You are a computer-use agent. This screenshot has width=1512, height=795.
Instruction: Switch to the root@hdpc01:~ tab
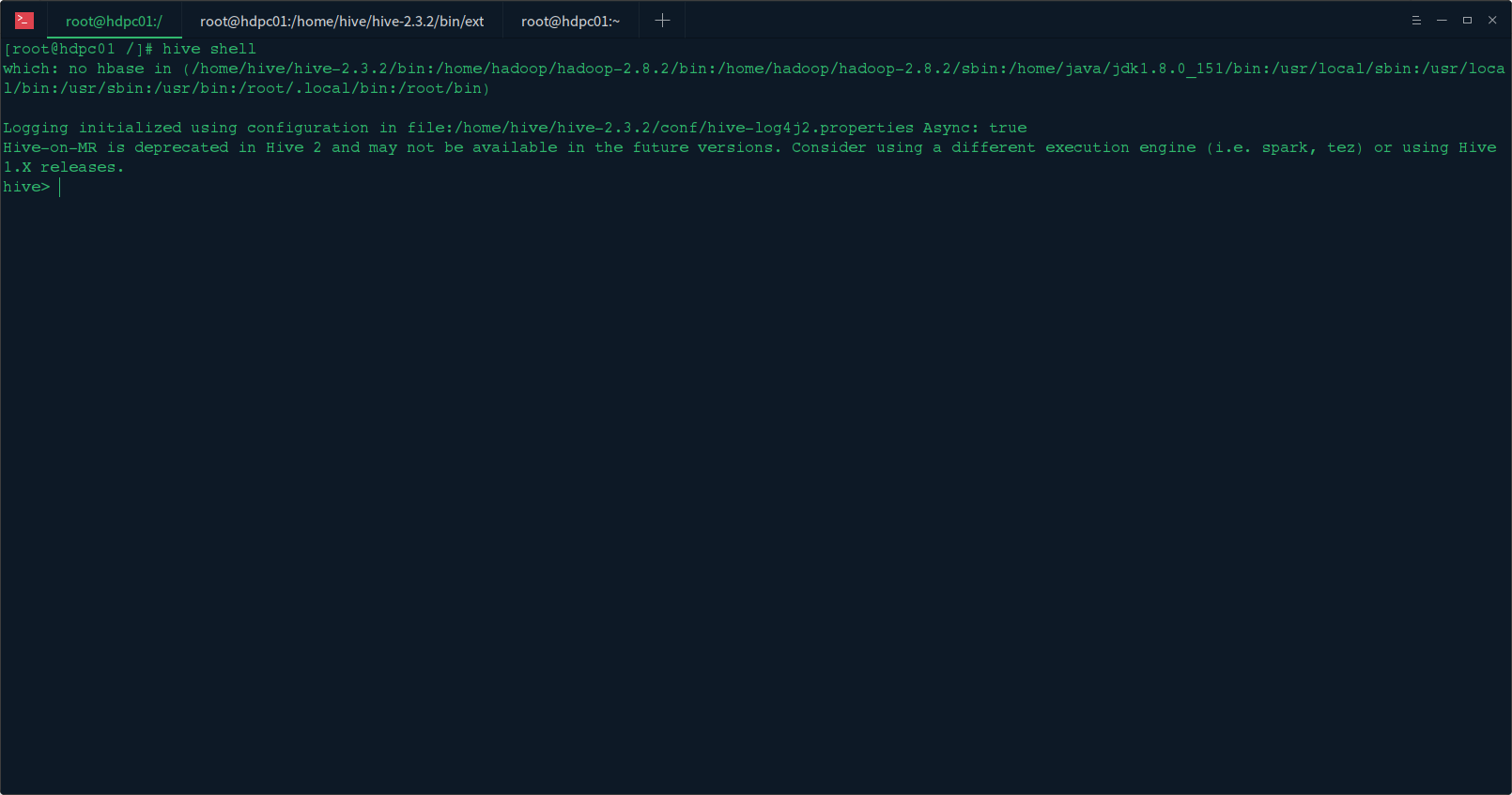570,21
